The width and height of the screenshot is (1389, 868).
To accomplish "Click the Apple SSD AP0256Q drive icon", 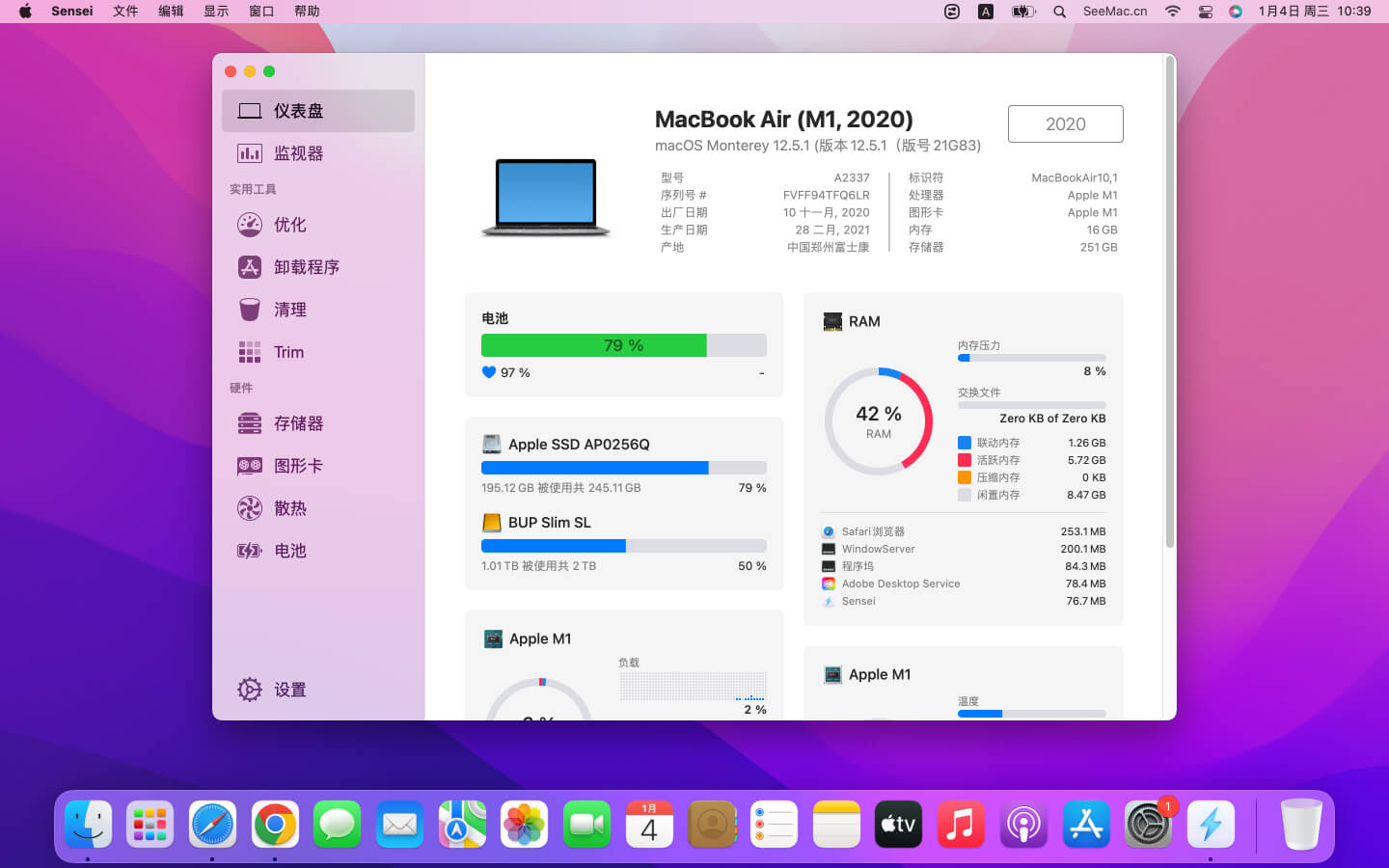I will (492, 444).
